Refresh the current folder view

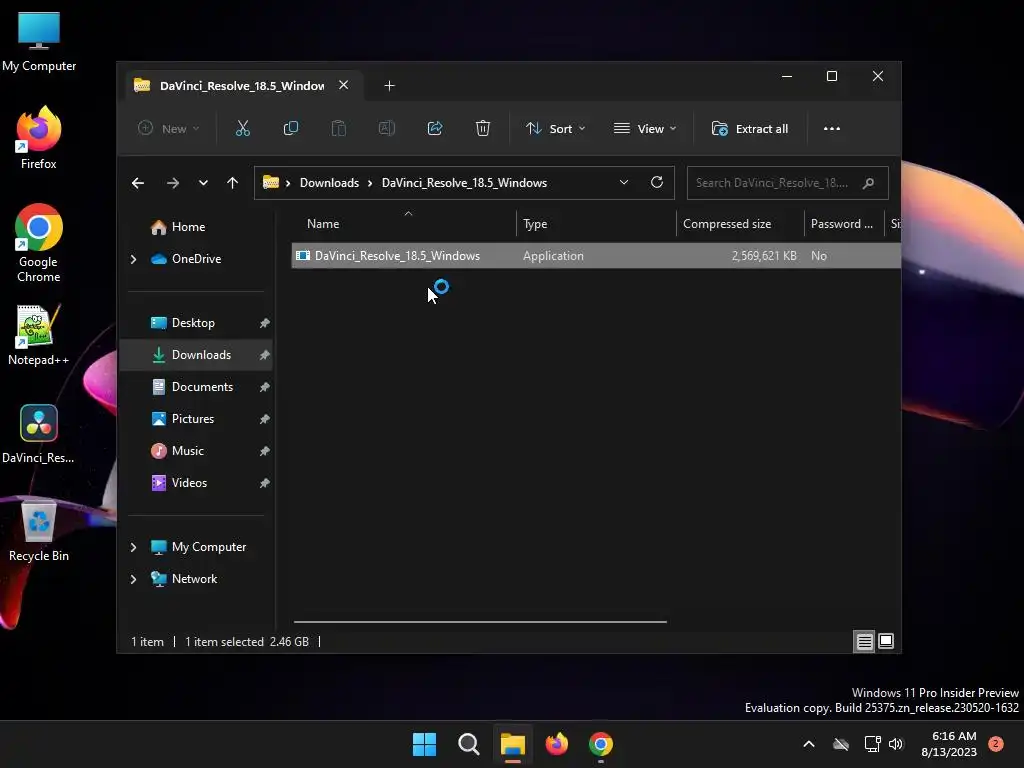(657, 182)
